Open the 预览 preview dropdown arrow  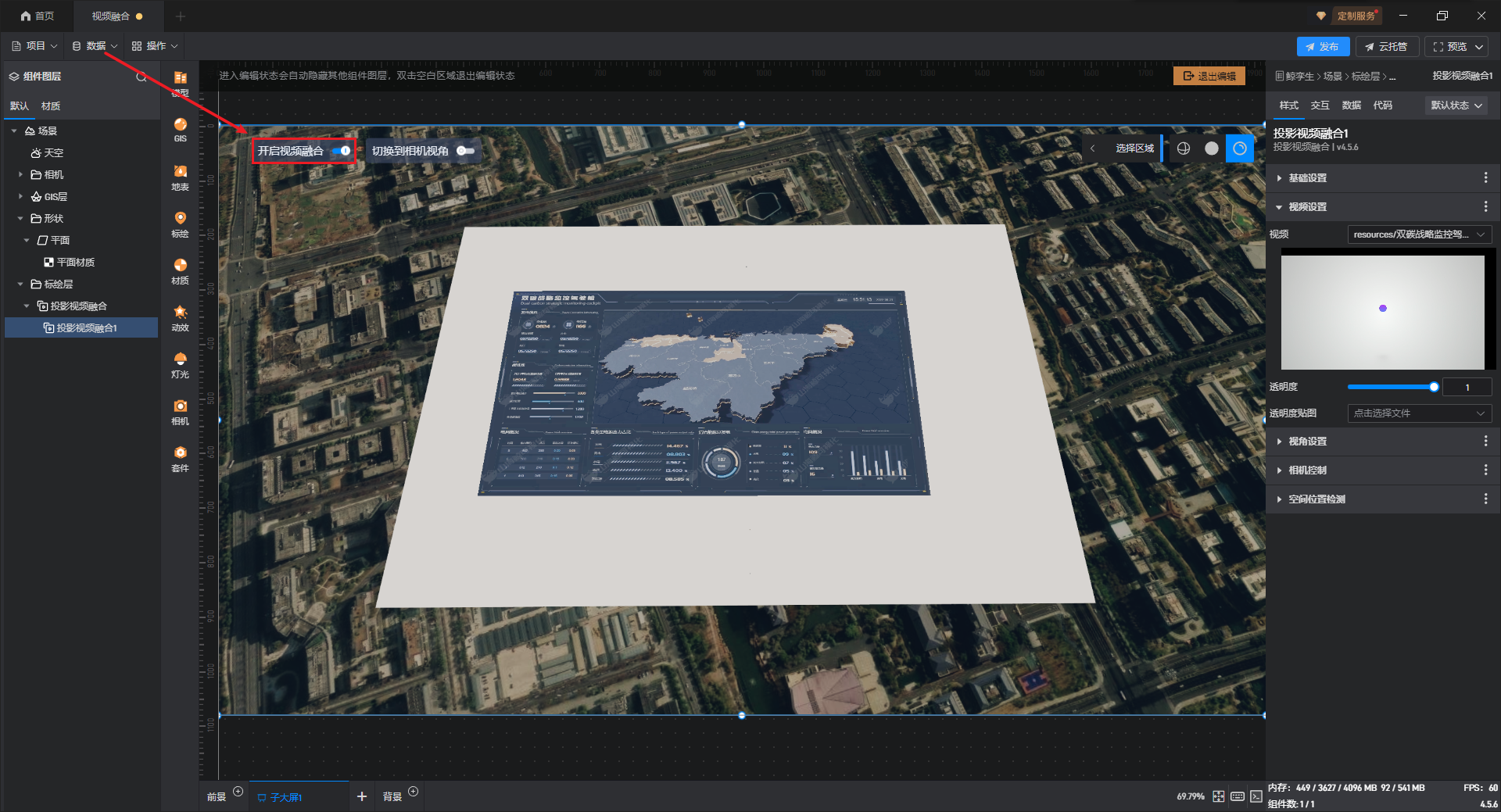pos(1479,47)
